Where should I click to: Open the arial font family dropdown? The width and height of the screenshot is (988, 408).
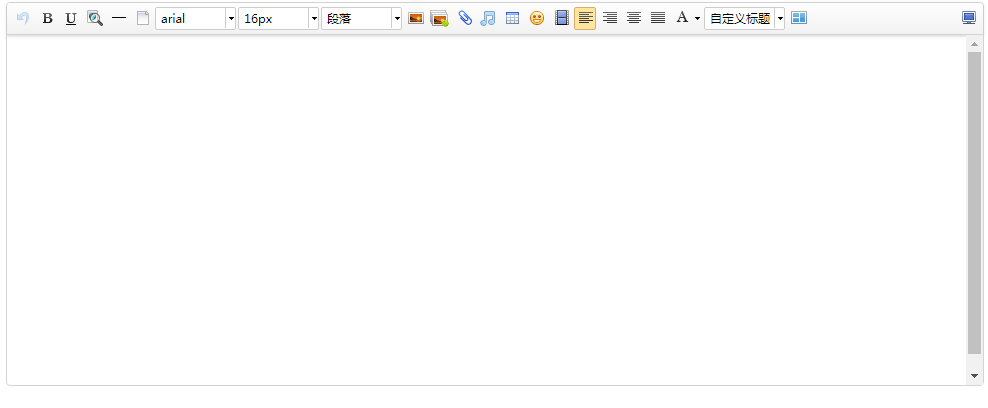(x=196, y=18)
